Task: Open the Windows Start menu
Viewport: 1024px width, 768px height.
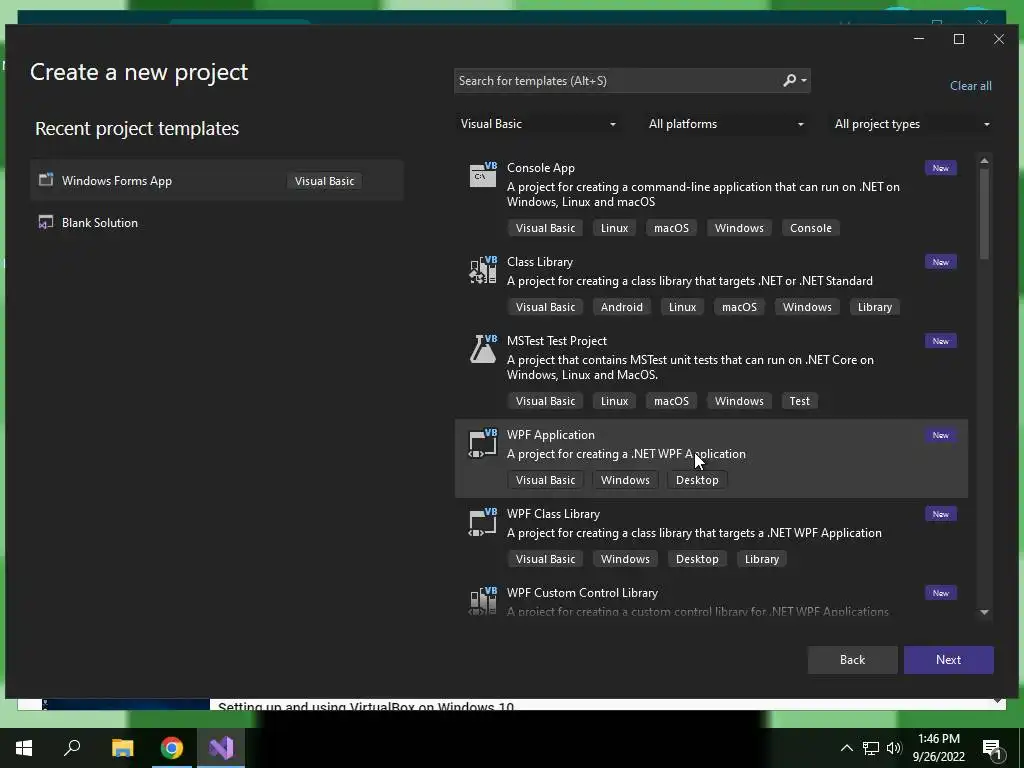Action: [x=24, y=748]
